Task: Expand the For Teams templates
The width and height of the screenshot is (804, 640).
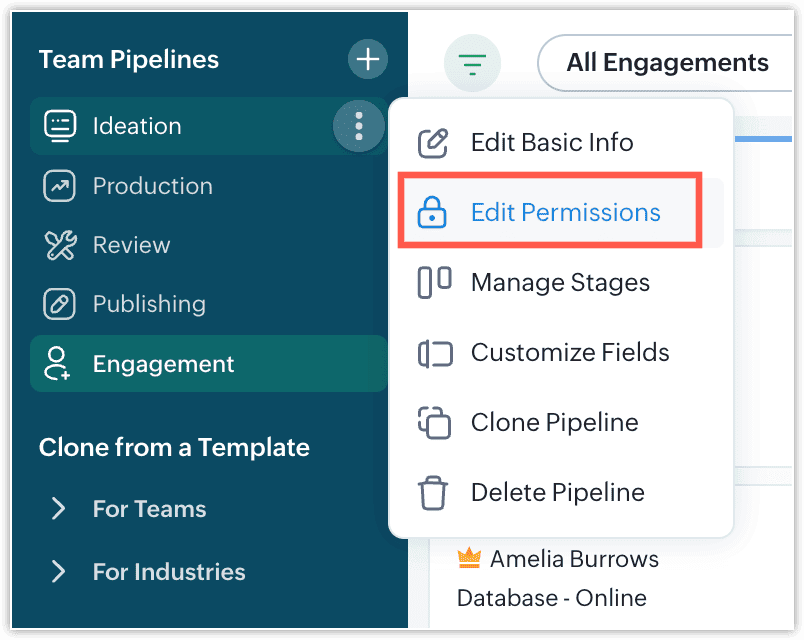Action: 58,509
